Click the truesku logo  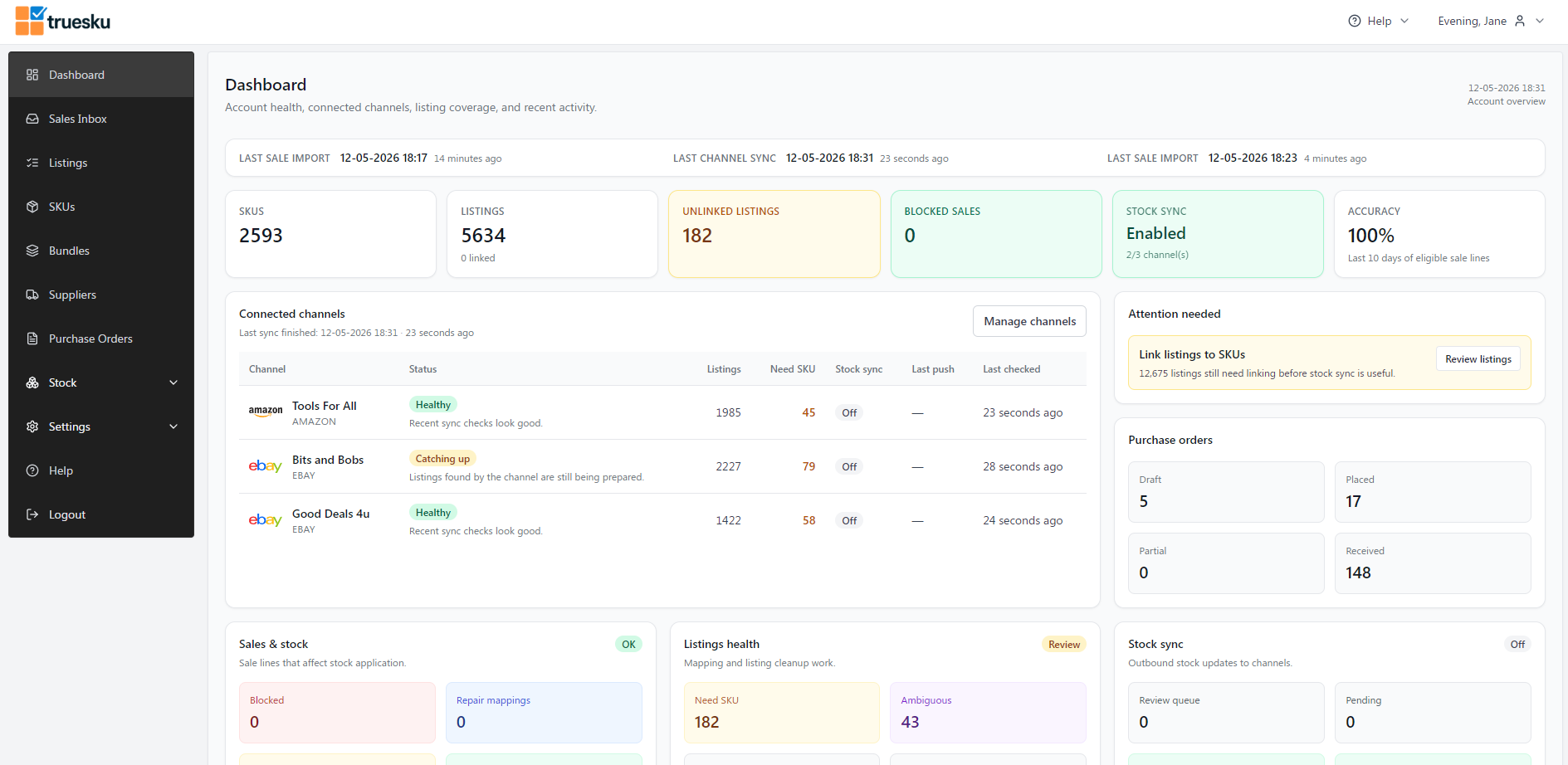click(x=63, y=21)
